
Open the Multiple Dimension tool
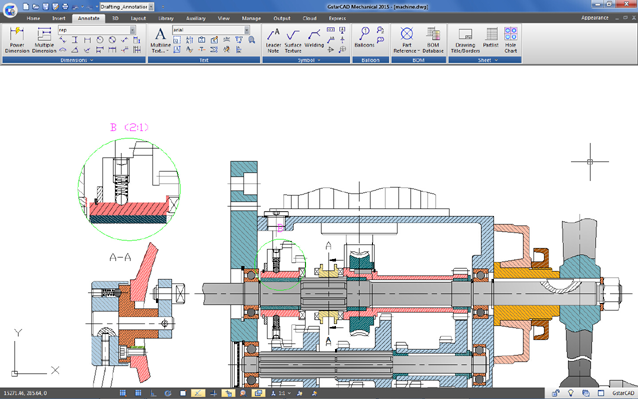pos(44,39)
